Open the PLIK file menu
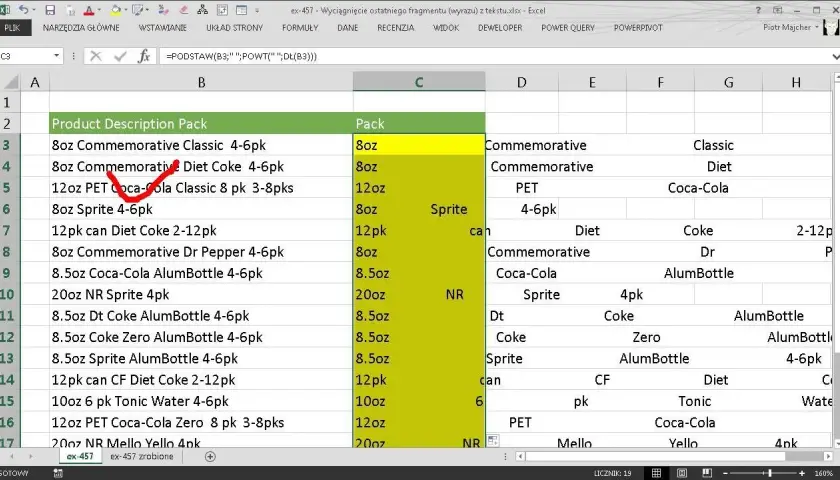Screen dimensions: 840x480 (12, 28)
